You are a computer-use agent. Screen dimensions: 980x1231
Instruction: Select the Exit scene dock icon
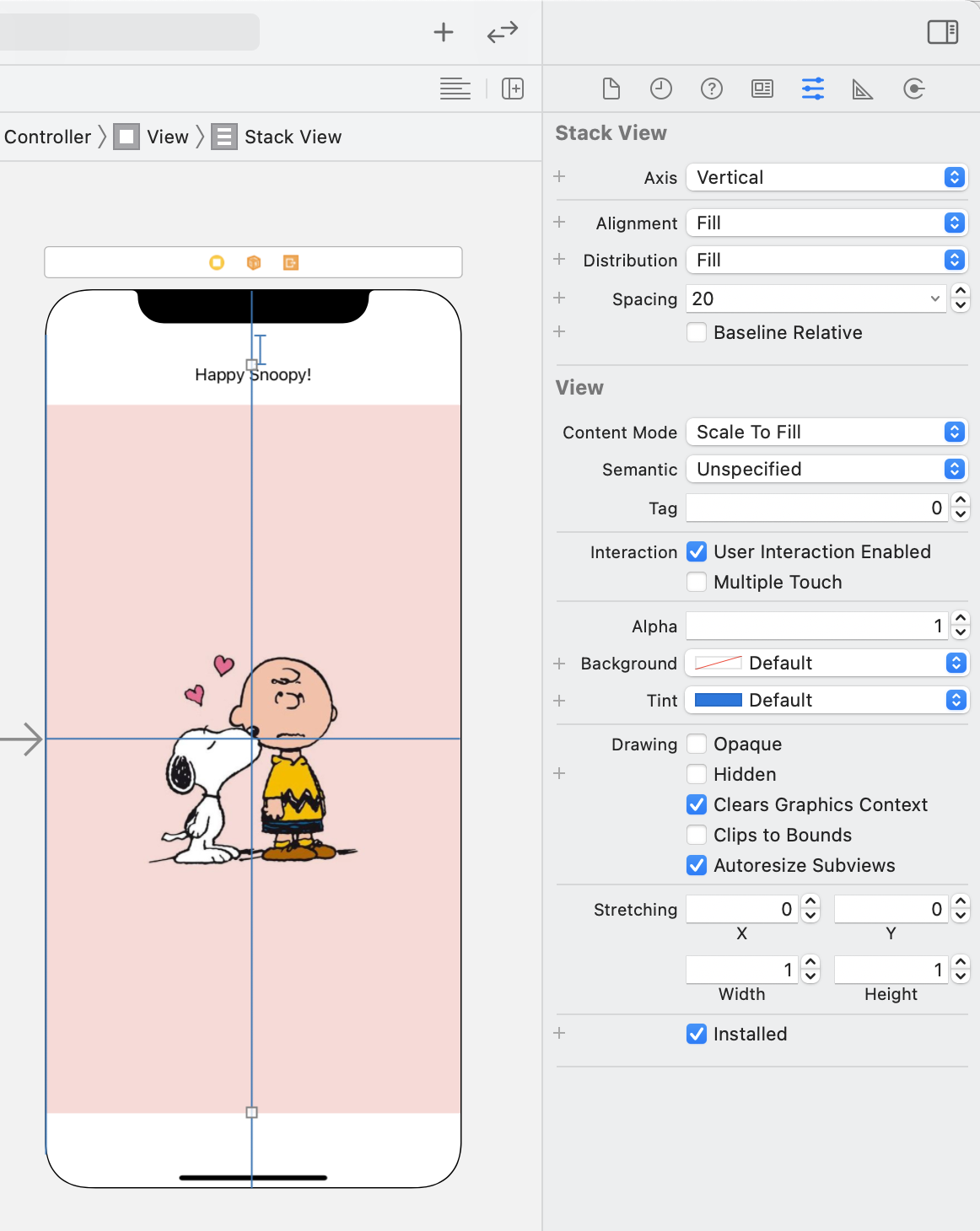291,262
